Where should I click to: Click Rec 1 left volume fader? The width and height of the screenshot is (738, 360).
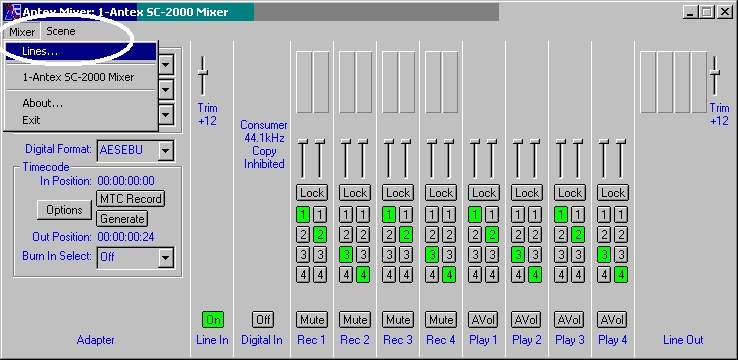click(x=304, y=159)
